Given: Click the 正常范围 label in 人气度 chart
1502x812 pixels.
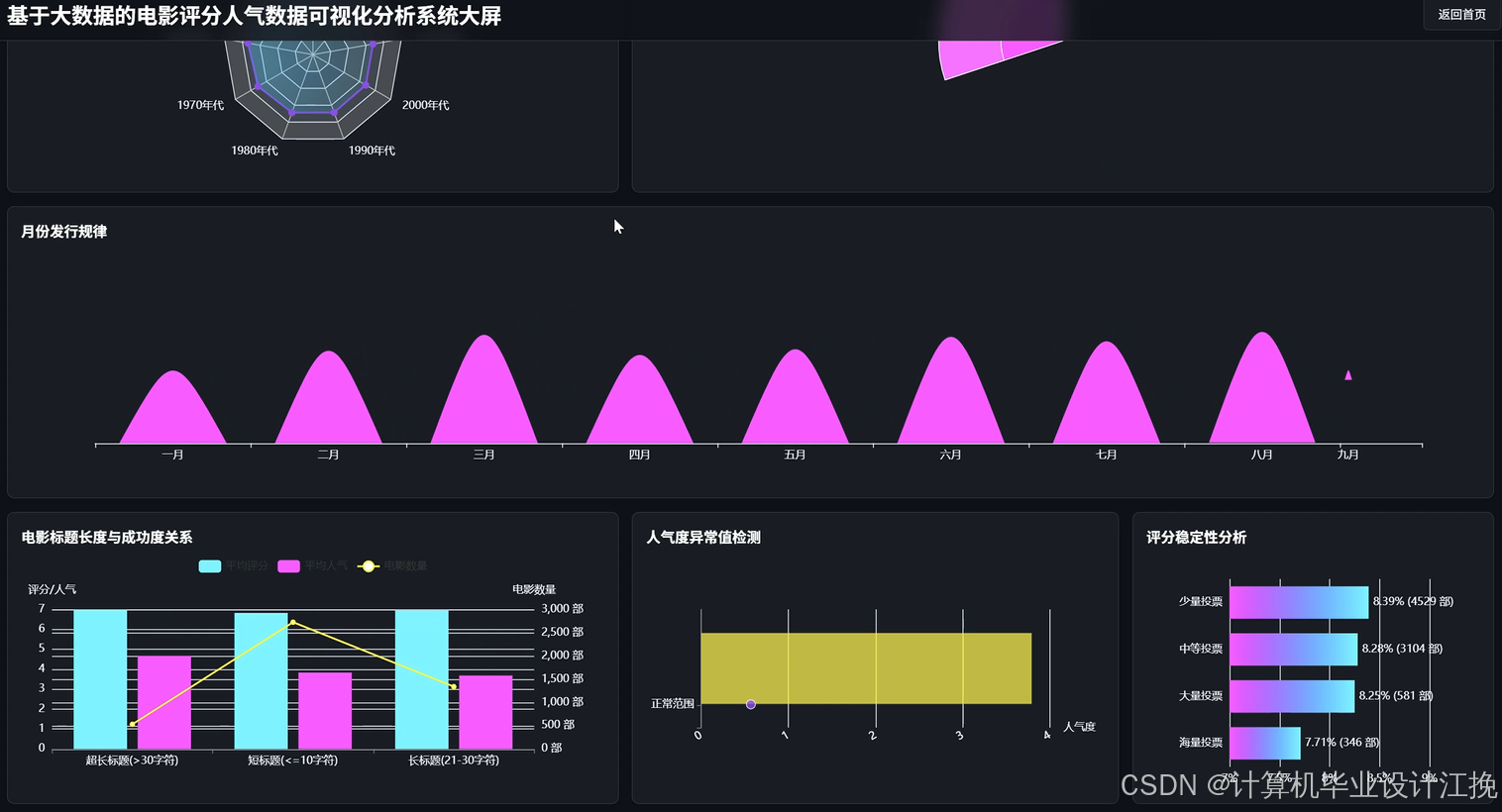Looking at the screenshot, I should (673, 704).
